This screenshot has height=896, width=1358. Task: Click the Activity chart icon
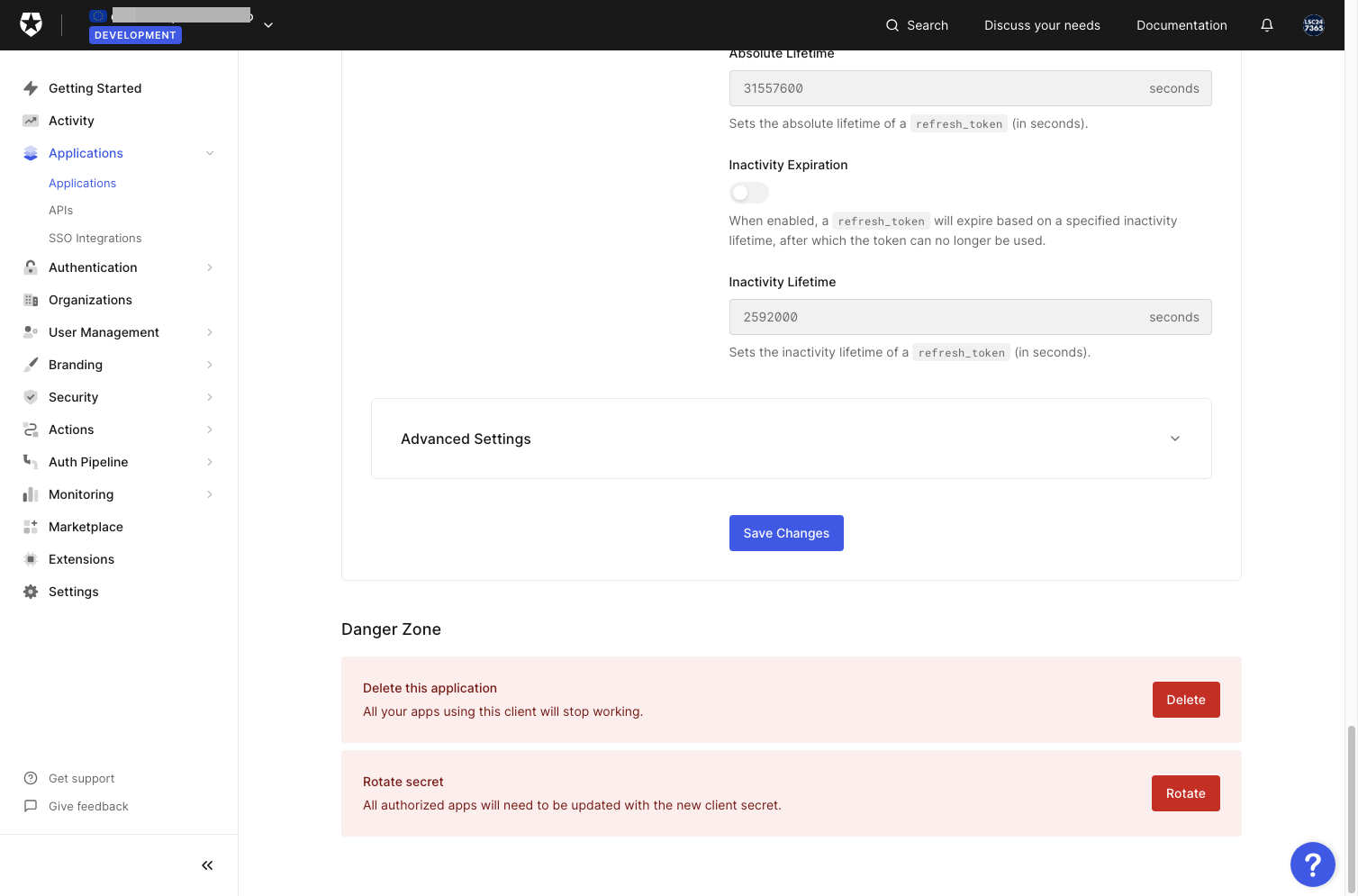31,121
